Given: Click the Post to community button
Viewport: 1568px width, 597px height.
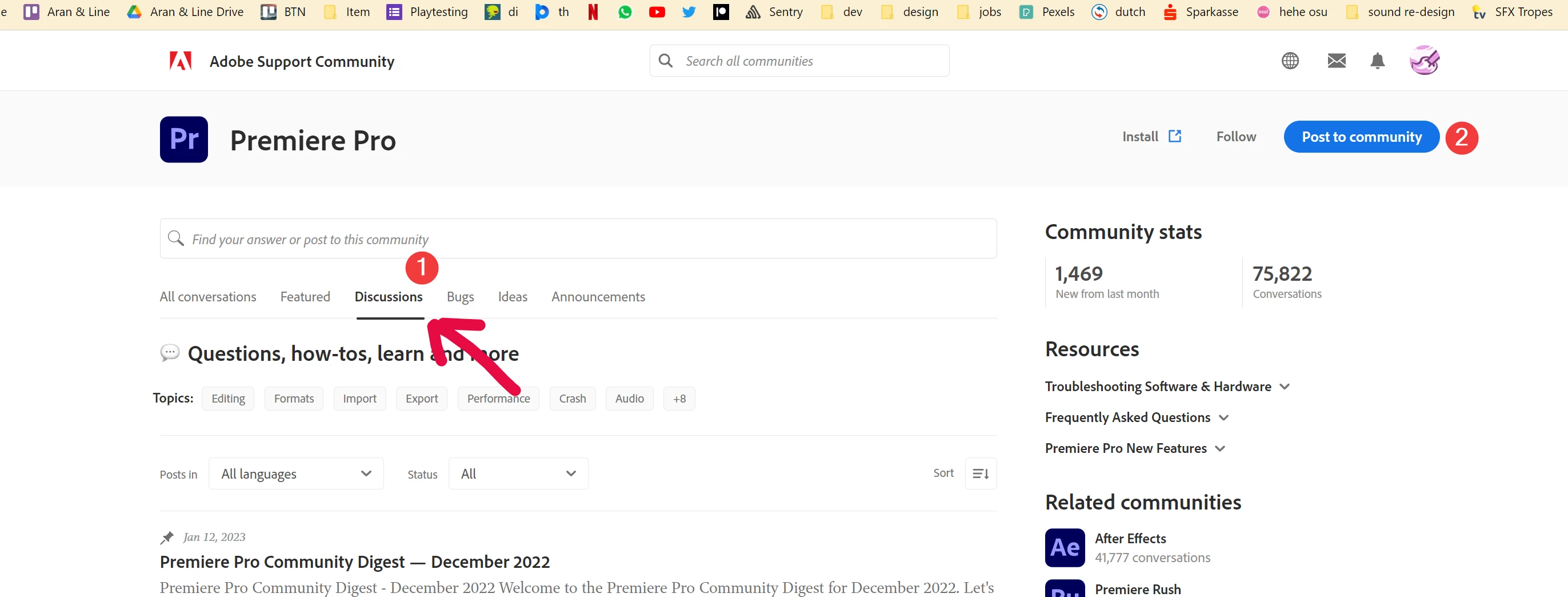Looking at the screenshot, I should point(1361,137).
